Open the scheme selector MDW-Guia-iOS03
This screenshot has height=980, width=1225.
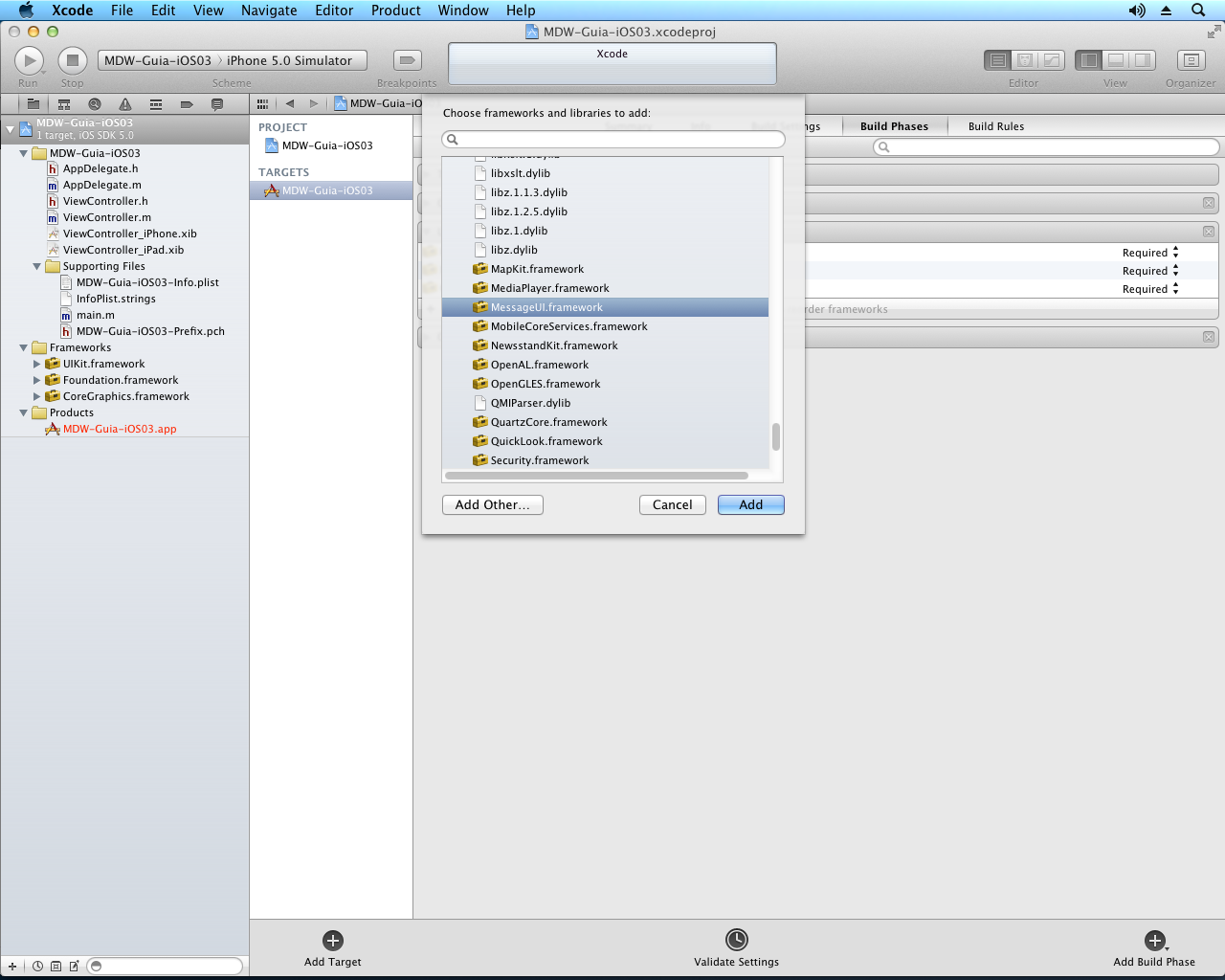click(158, 60)
